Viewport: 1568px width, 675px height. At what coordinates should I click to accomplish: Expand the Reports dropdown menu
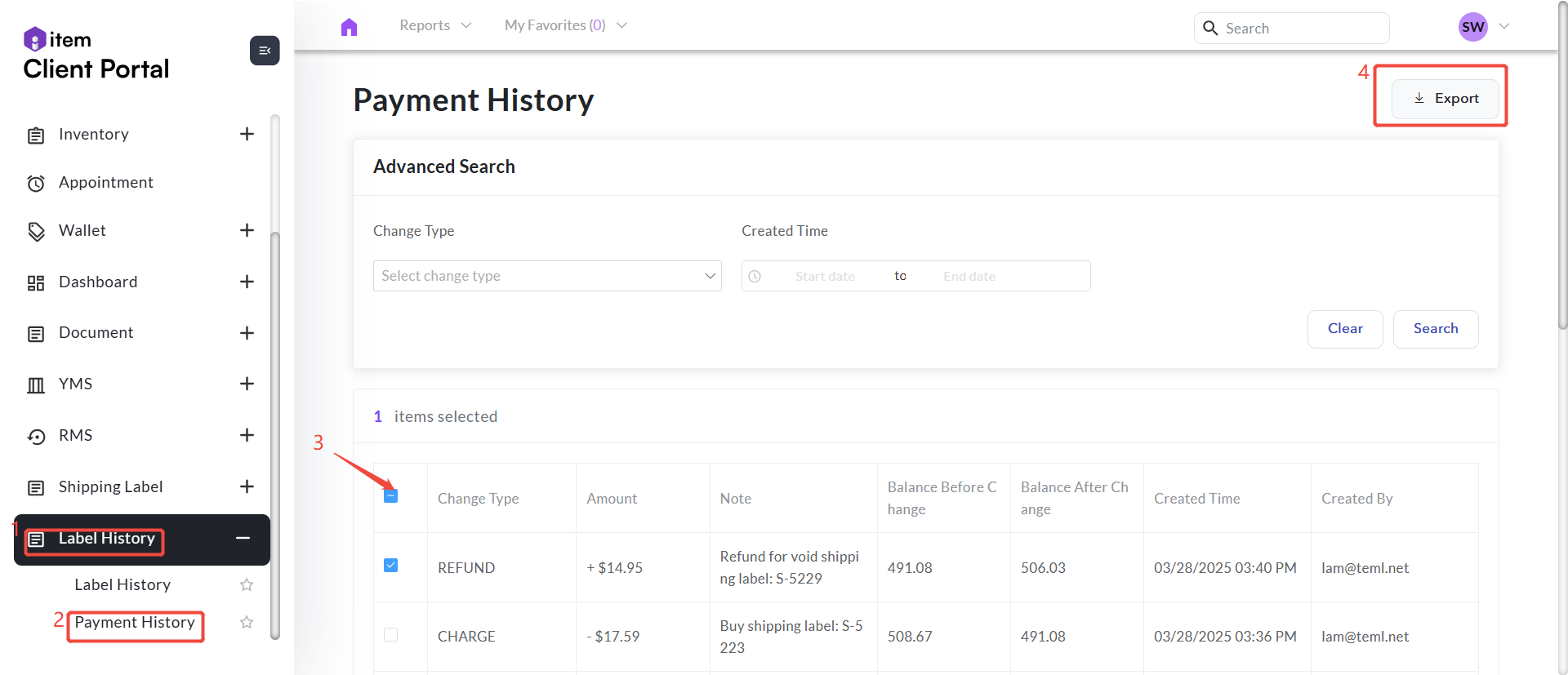point(435,25)
